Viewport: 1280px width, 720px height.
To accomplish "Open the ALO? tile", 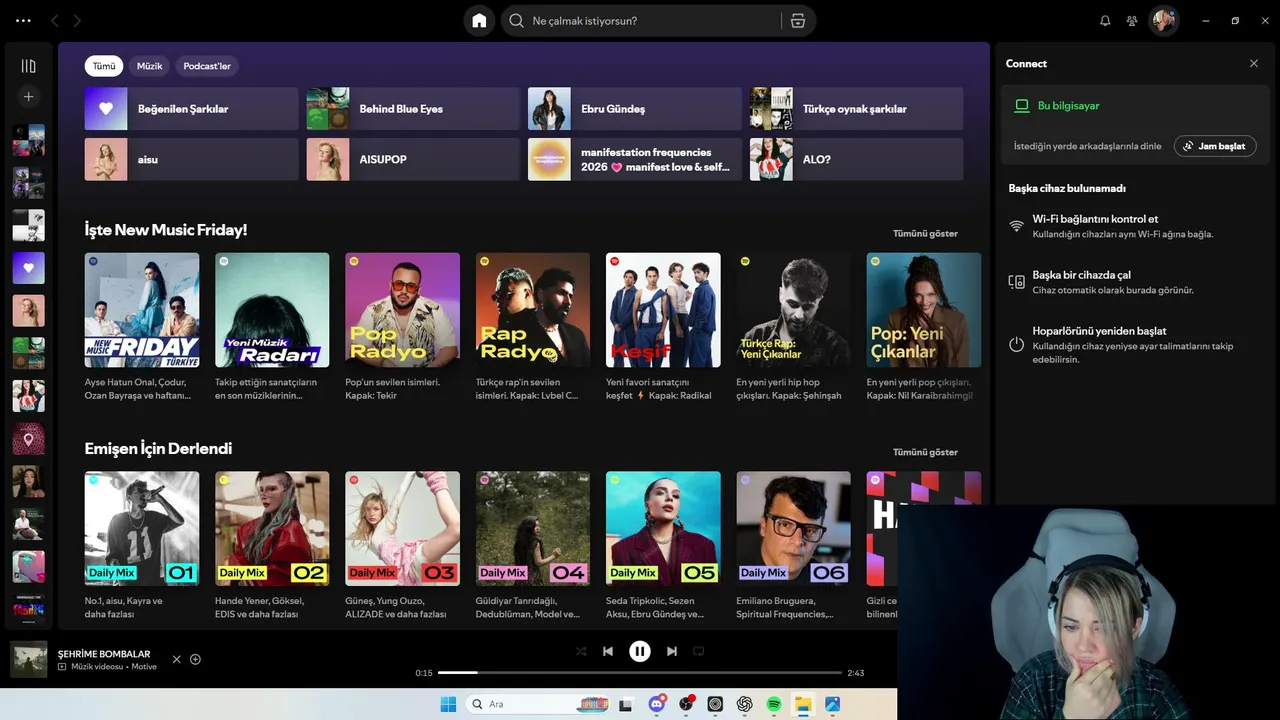I will click(x=856, y=160).
